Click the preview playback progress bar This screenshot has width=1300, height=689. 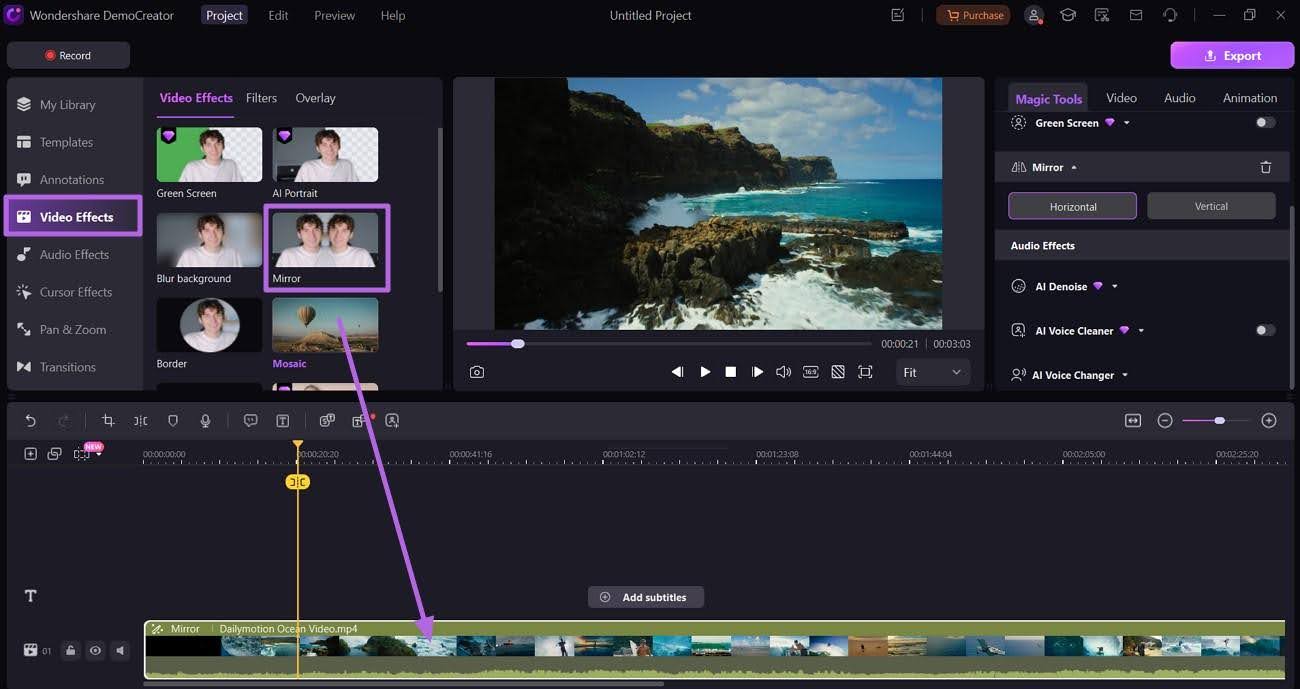click(668, 344)
